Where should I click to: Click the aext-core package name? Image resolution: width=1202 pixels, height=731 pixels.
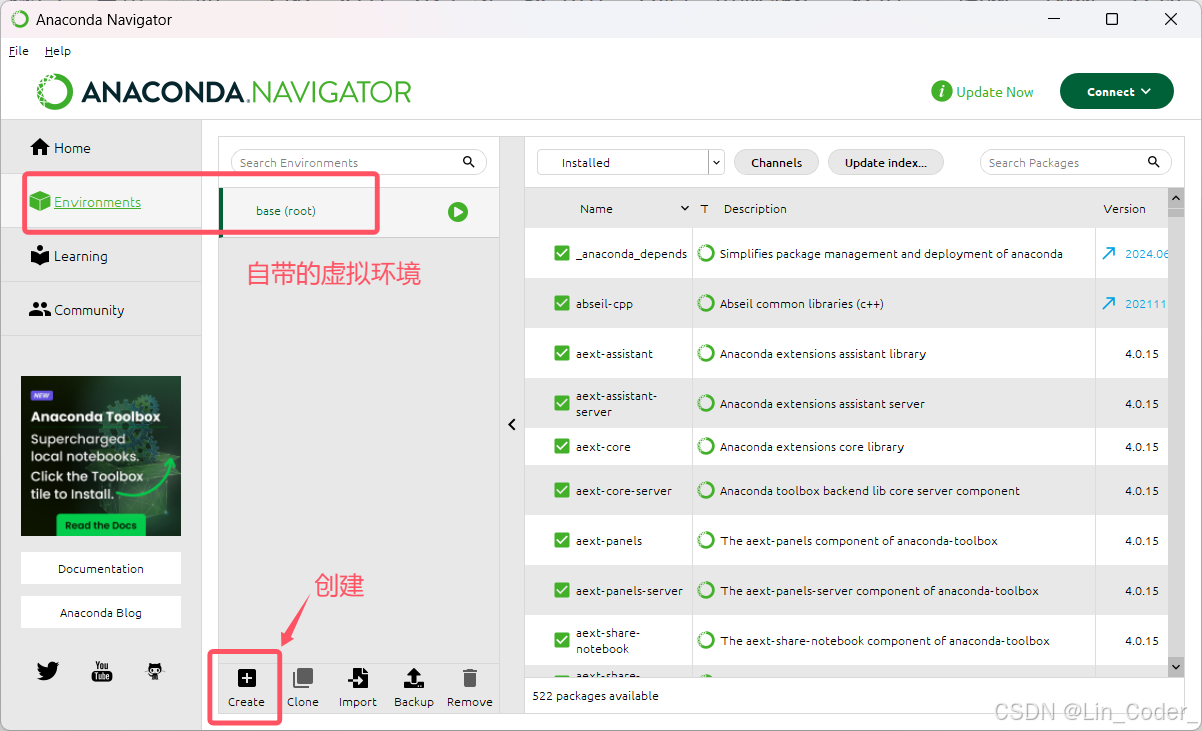pos(603,447)
